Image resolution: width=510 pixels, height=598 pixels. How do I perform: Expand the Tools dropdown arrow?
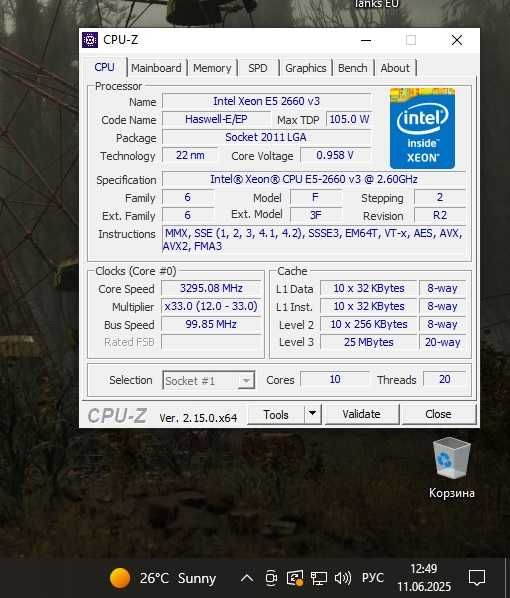(x=312, y=414)
